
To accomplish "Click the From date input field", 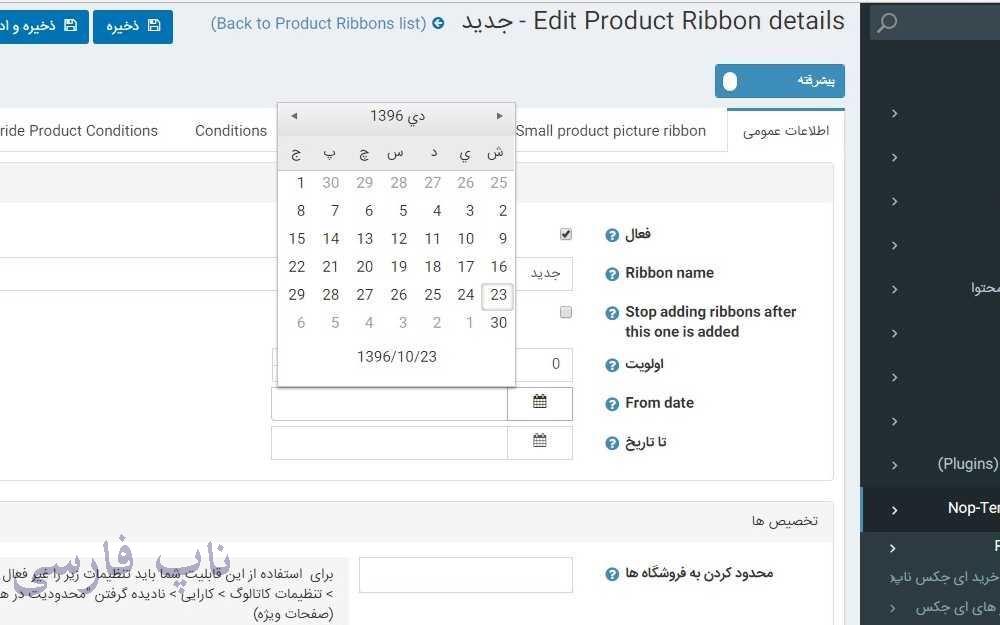I will click(x=389, y=403).
